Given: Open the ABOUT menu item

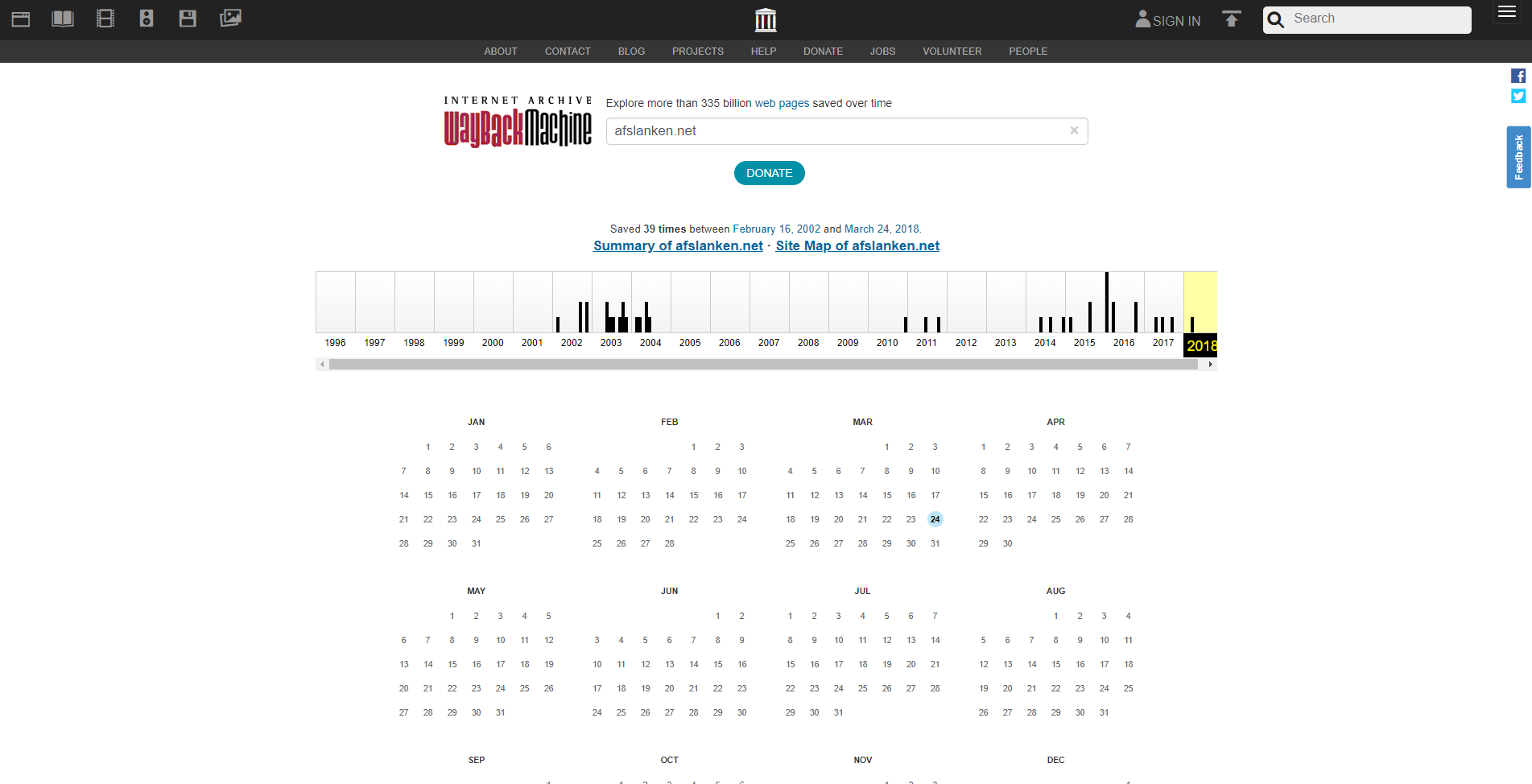Looking at the screenshot, I should click(x=501, y=52).
